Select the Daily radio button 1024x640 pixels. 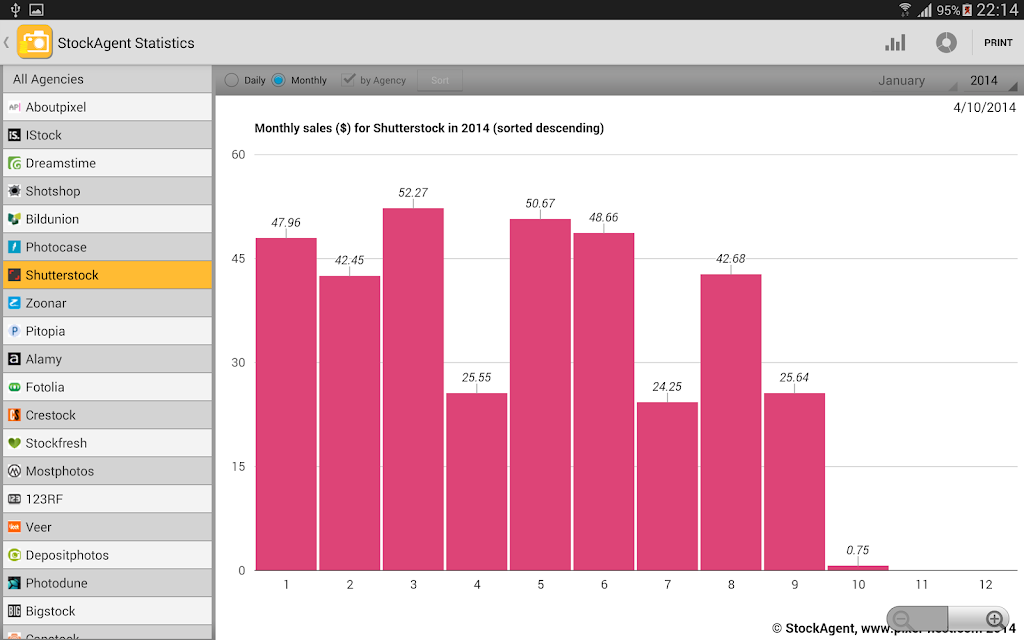pyautogui.click(x=231, y=80)
